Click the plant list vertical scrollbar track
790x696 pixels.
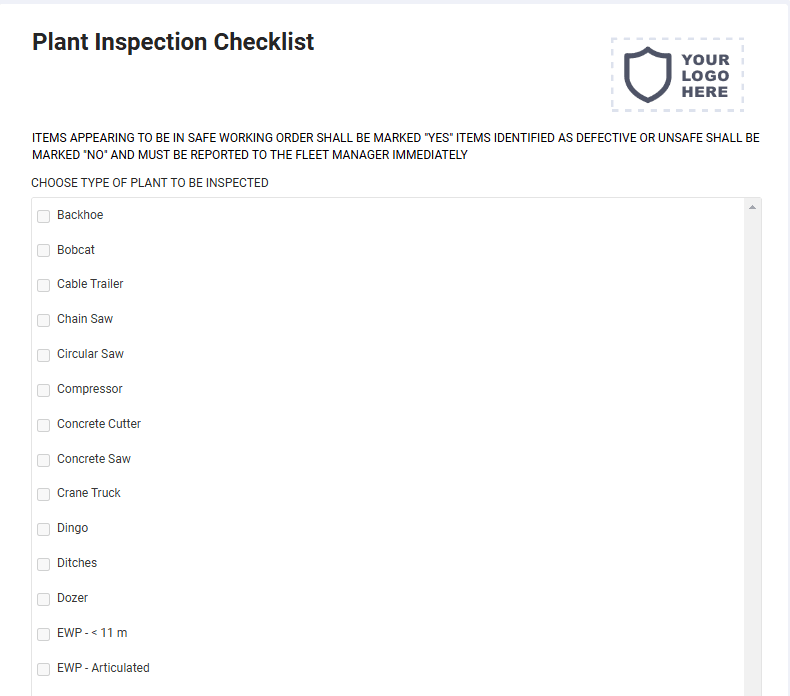tap(752, 454)
